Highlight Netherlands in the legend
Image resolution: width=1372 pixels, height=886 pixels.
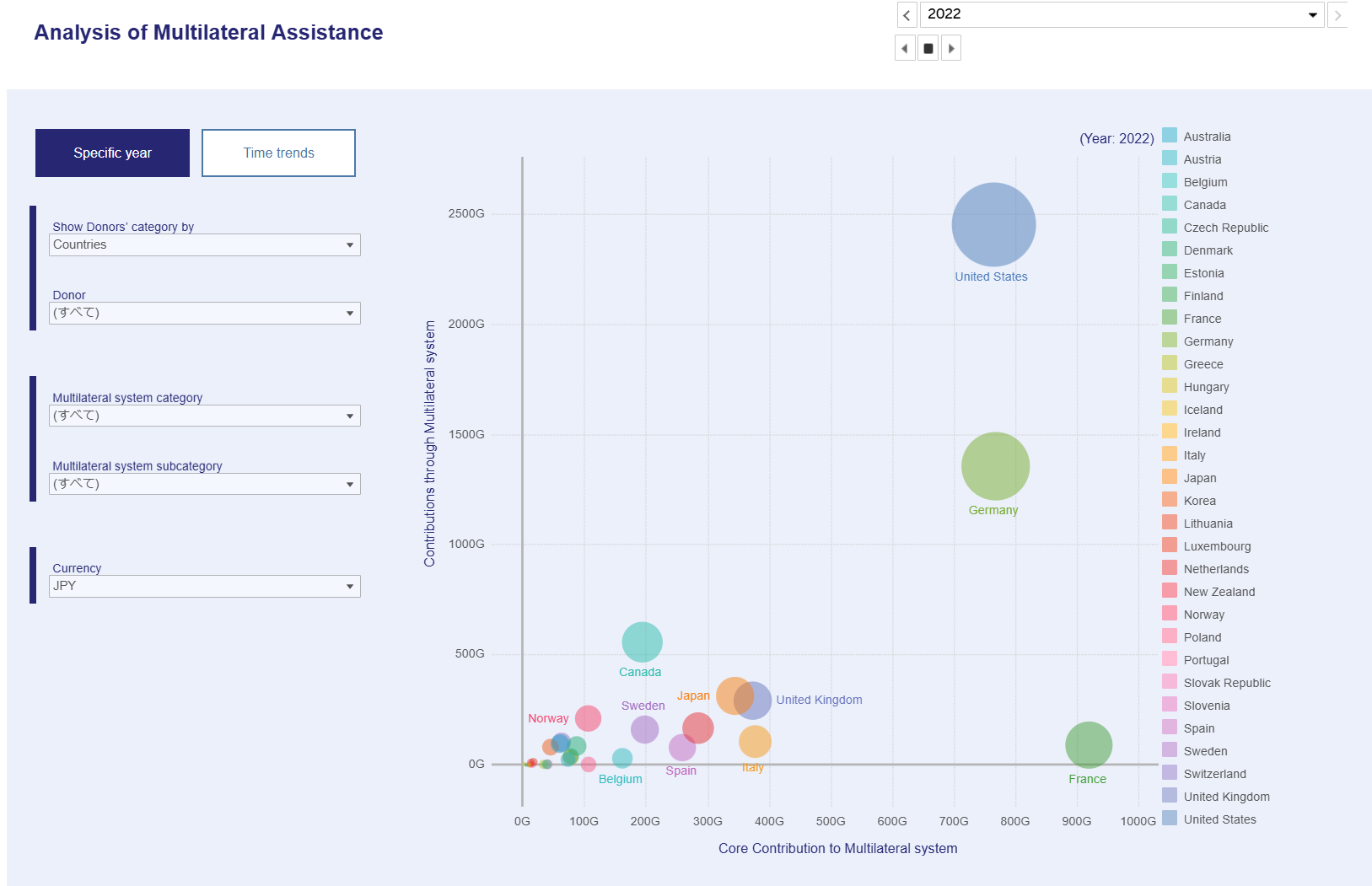[1216, 569]
